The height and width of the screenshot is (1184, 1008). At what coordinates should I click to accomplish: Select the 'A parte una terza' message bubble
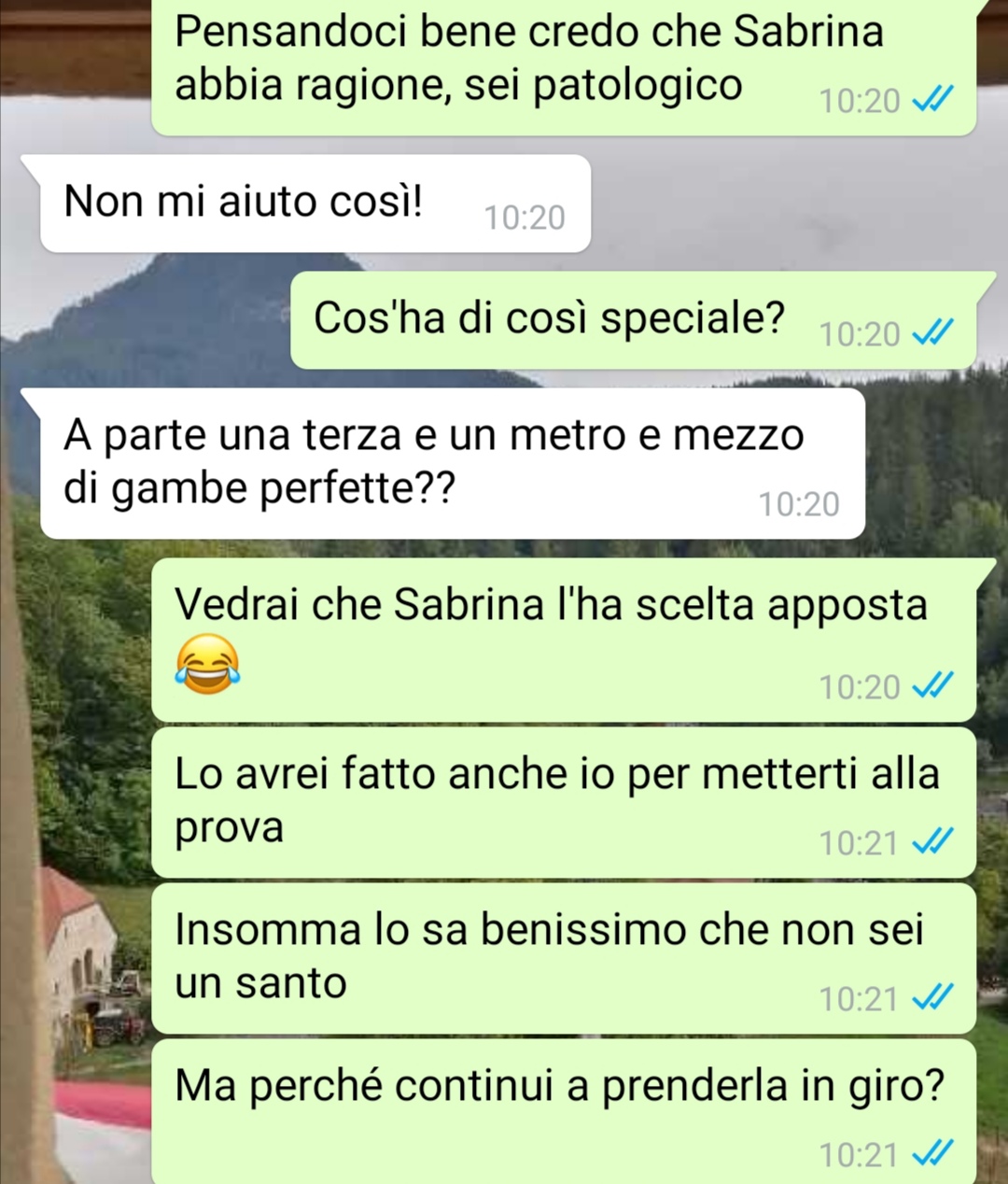(452, 463)
